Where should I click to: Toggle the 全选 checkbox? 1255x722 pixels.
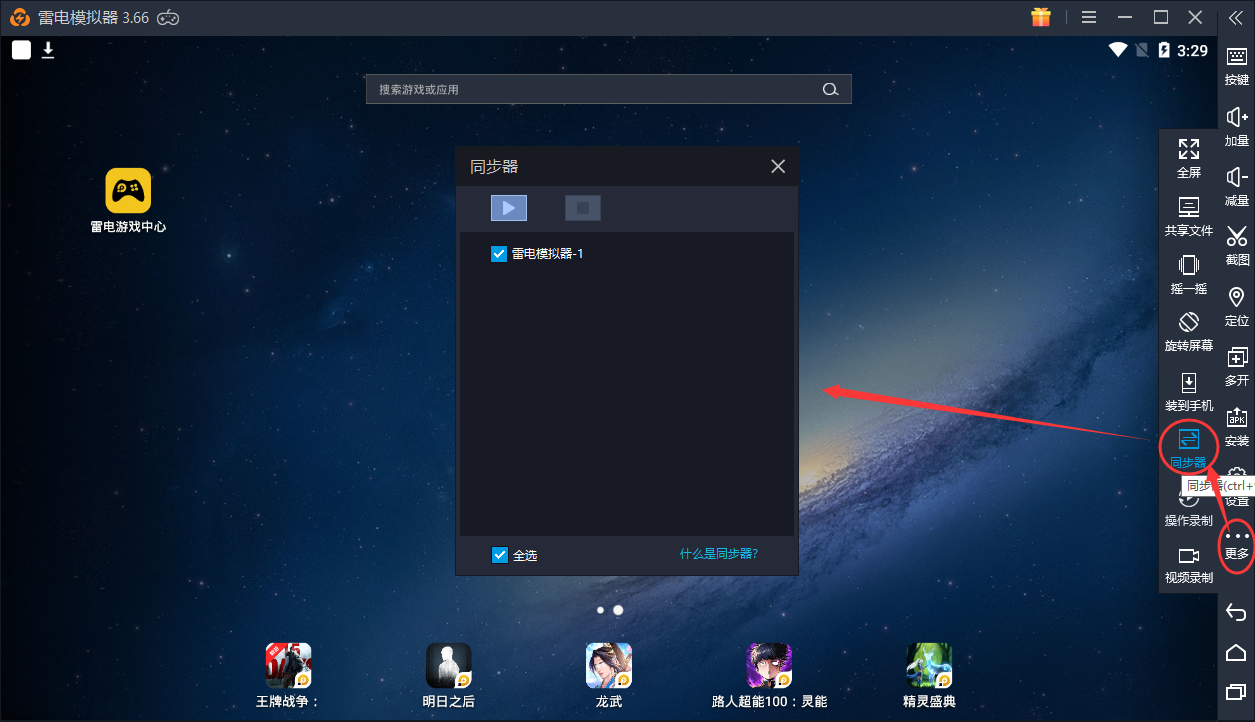click(x=500, y=554)
